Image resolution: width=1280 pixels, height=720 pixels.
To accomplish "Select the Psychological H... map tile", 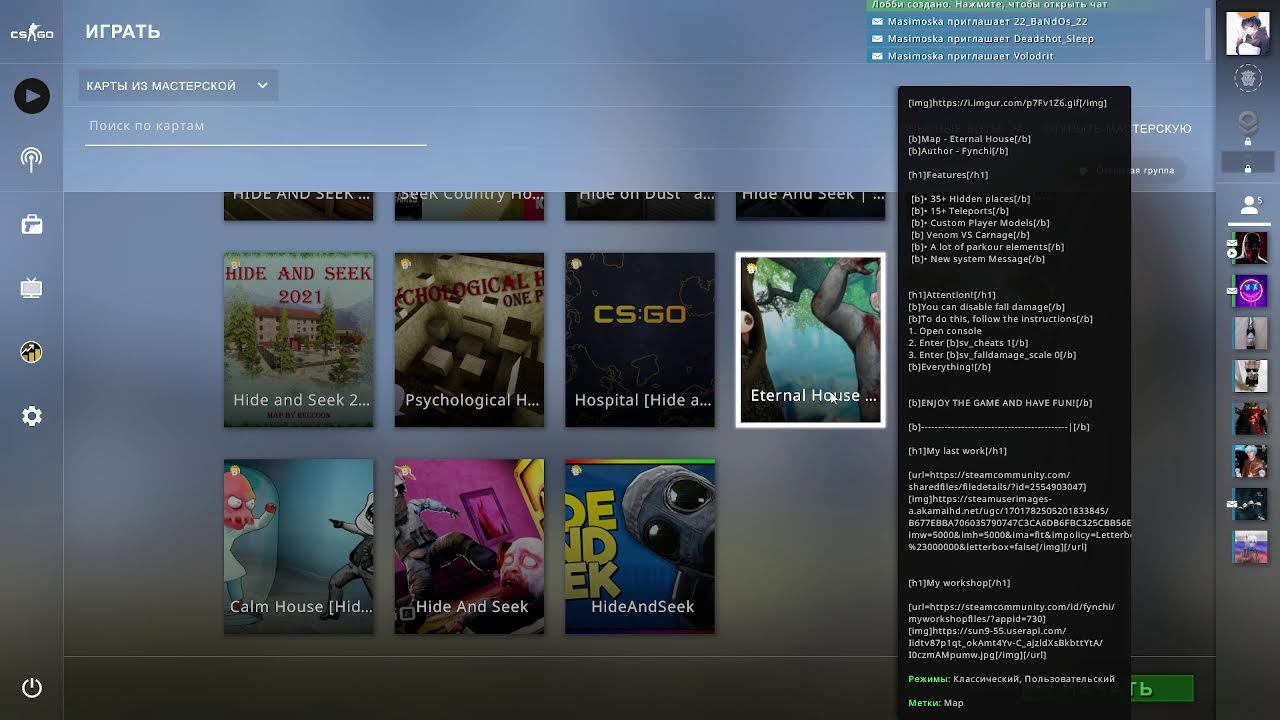I will pyautogui.click(x=470, y=340).
